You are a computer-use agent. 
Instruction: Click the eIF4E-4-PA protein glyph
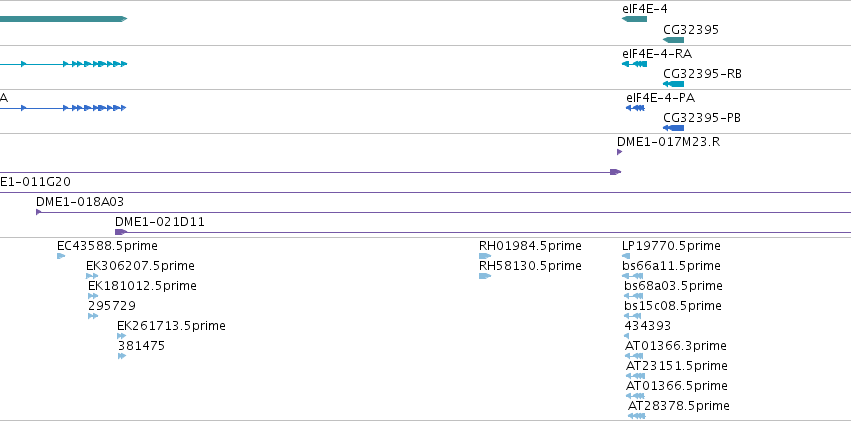pyautogui.click(x=636, y=108)
